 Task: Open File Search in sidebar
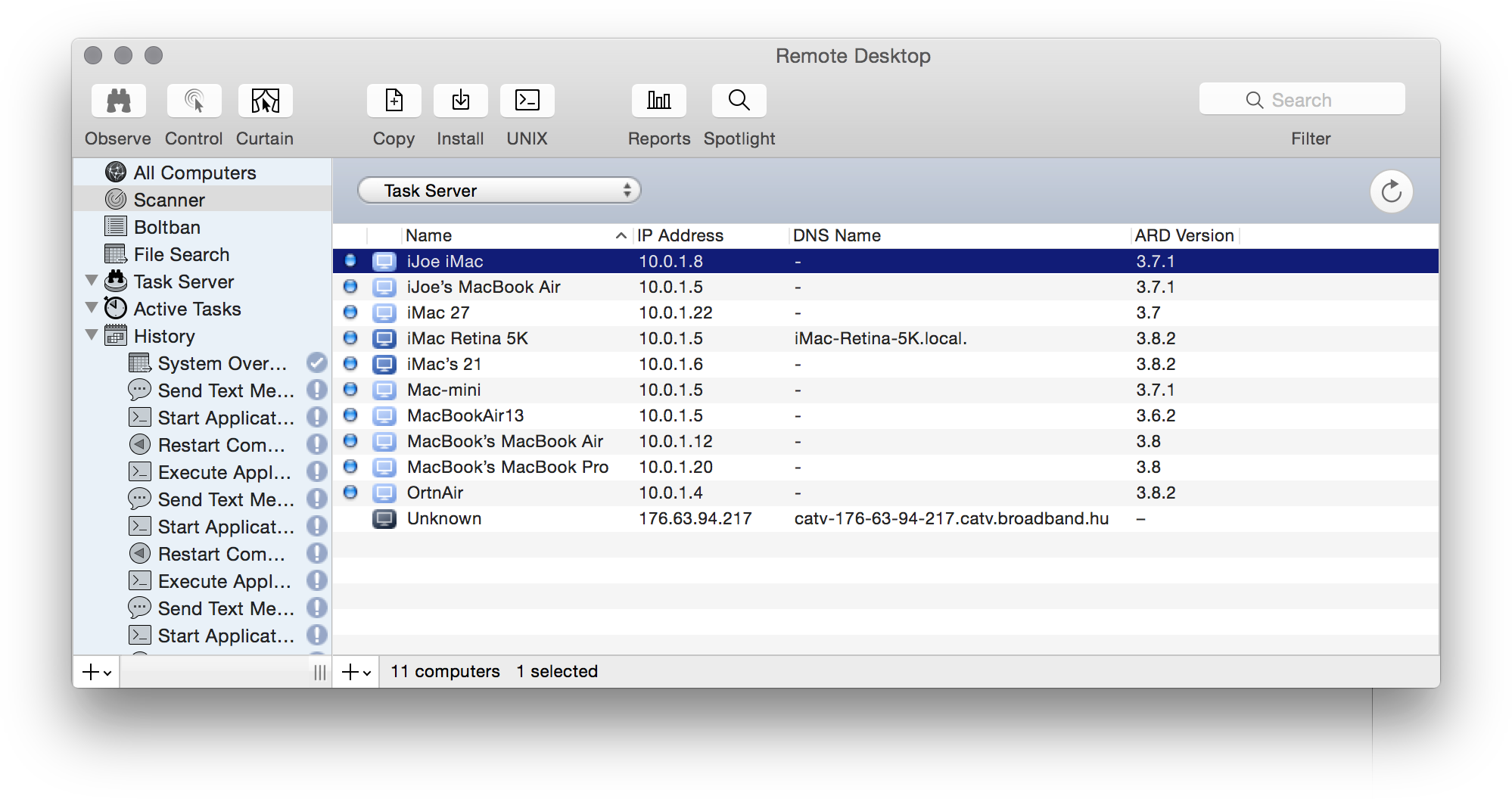(x=202, y=254)
